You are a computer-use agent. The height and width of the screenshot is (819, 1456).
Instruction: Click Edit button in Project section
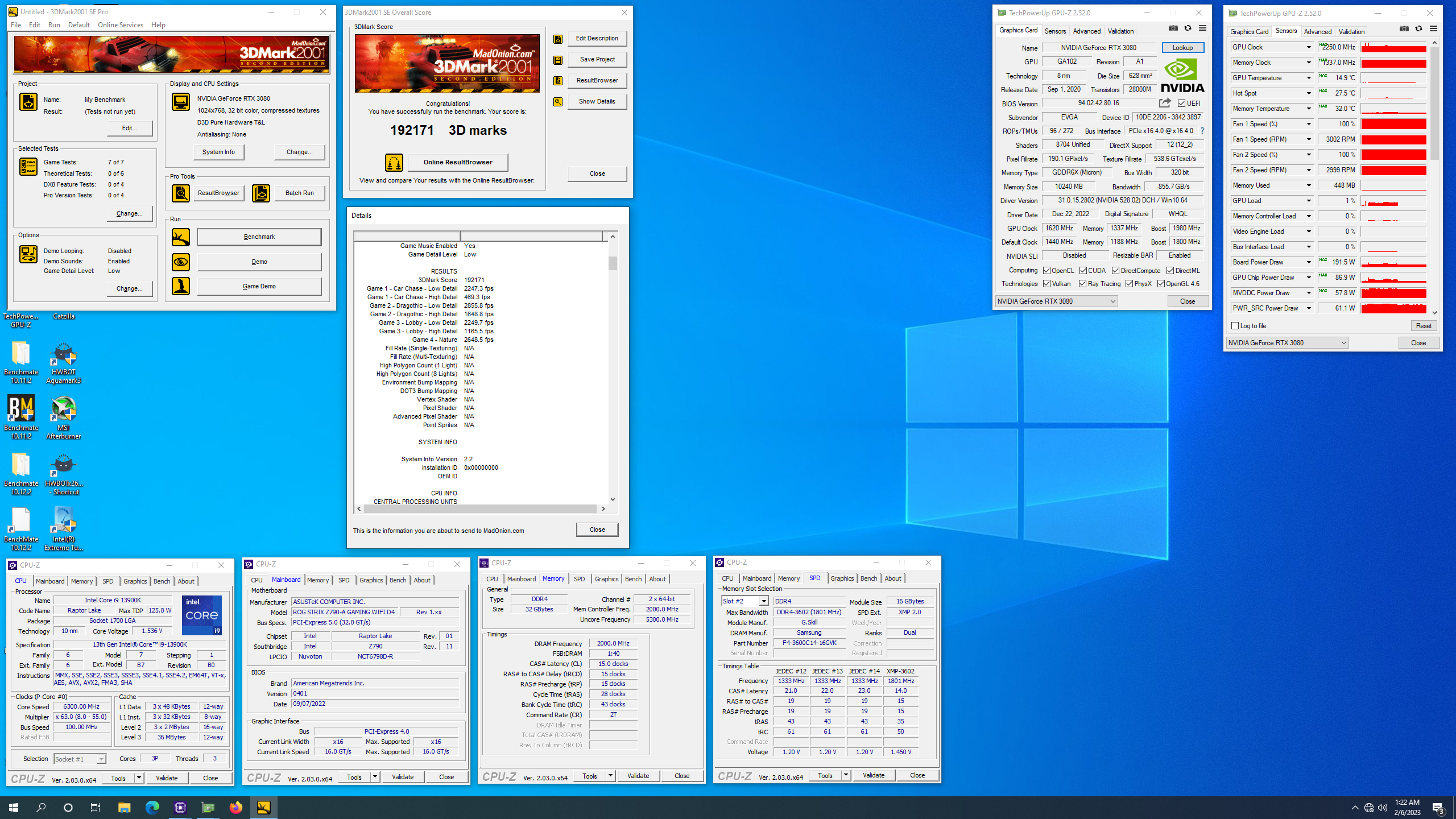click(x=130, y=128)
